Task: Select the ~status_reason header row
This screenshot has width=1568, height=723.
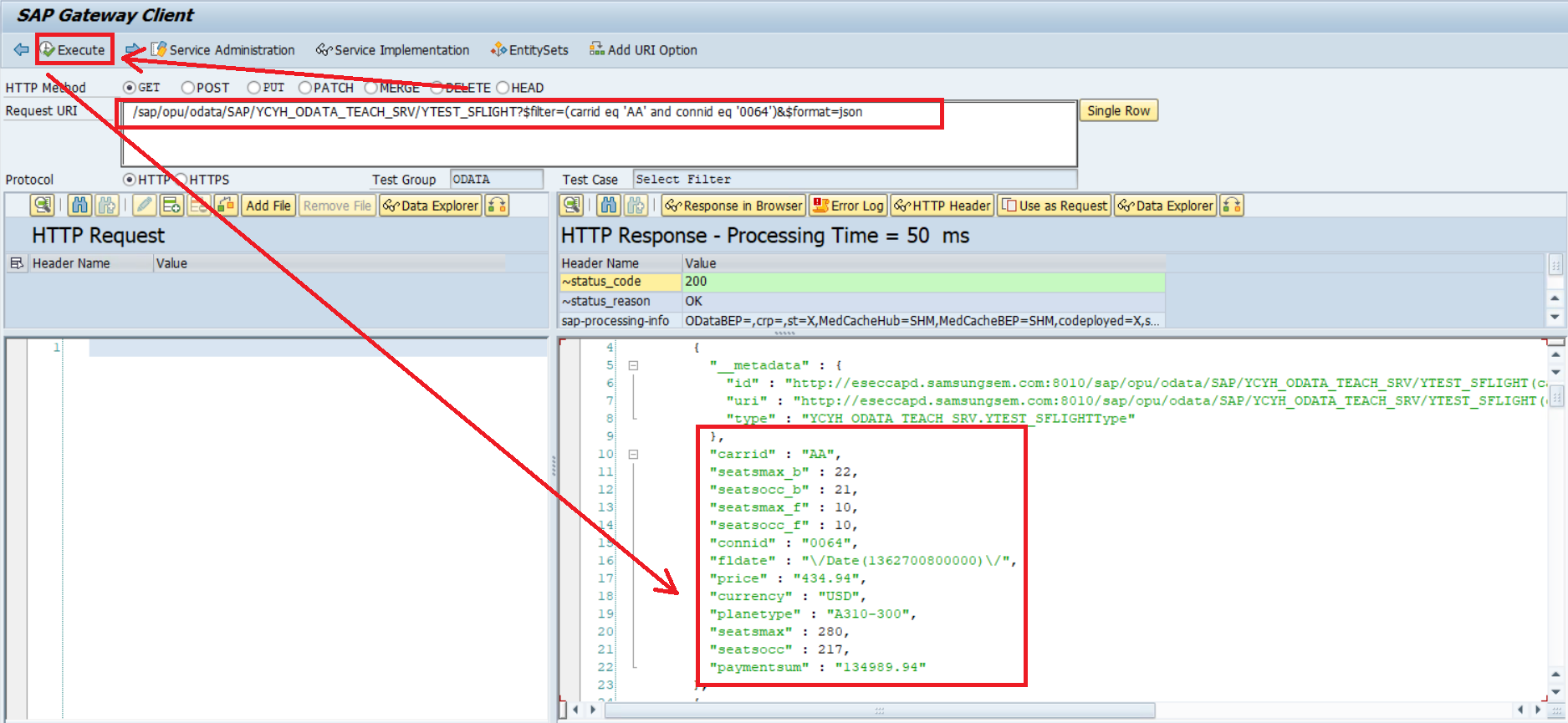Action: (621, 301)
